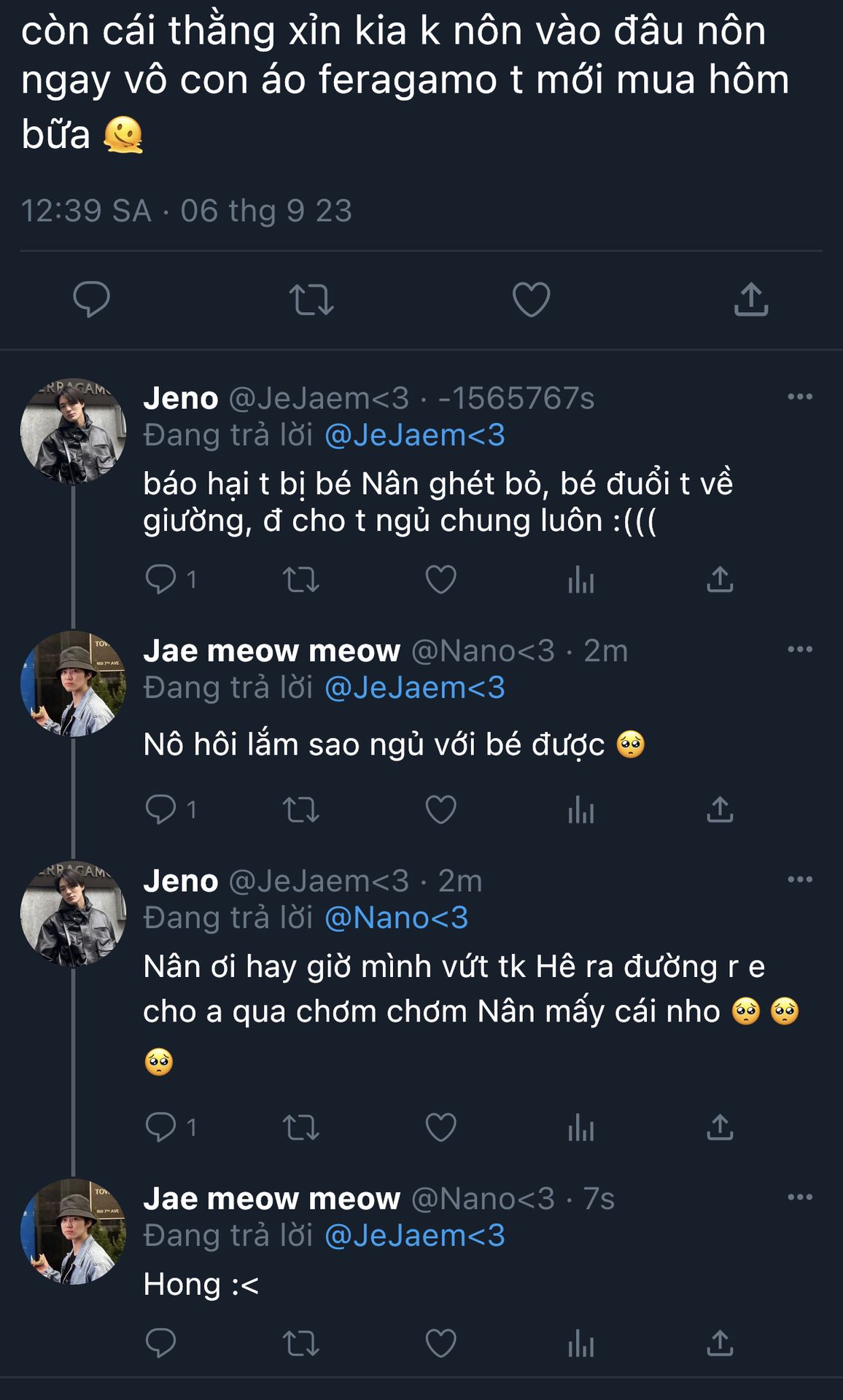View analytics for the 'Hong :<' reply
The image size is (843, 1400).
(x=580, y=1343)
